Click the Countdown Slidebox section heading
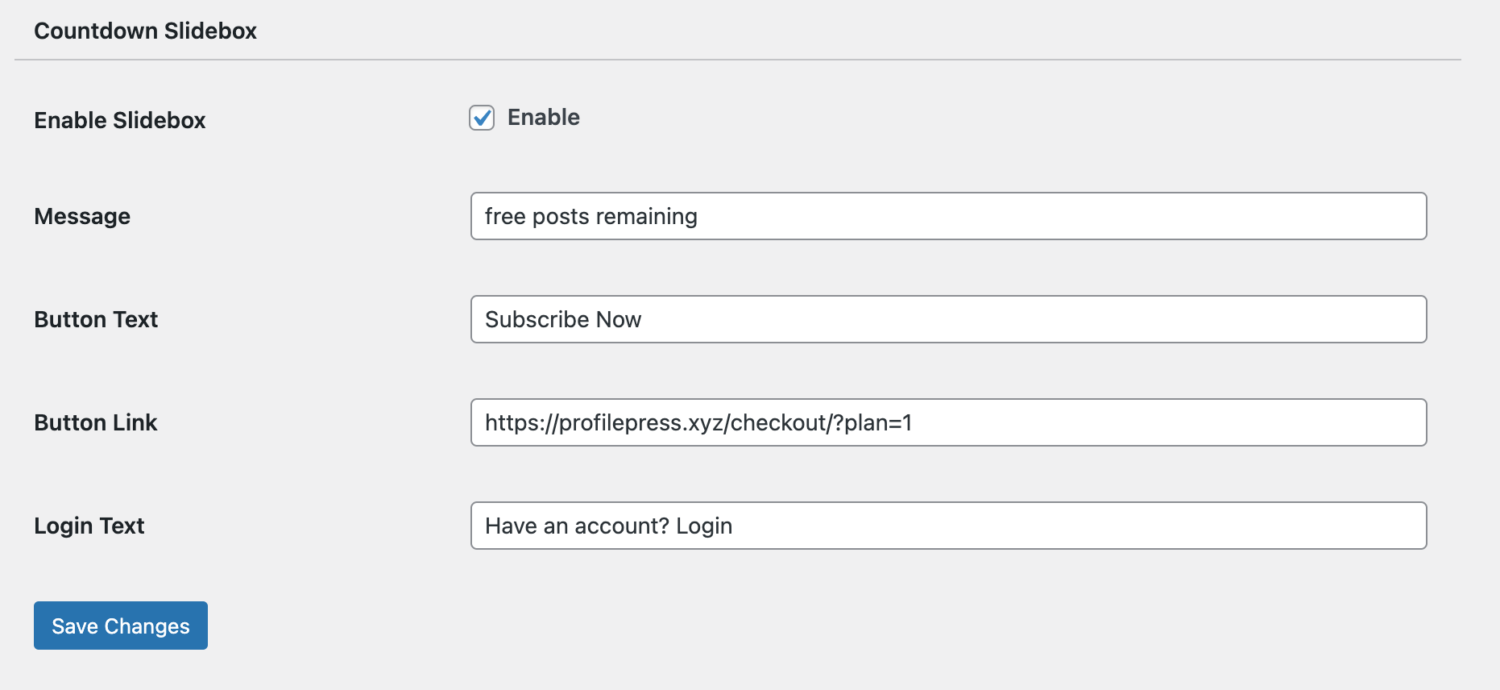 click(145, 31)
